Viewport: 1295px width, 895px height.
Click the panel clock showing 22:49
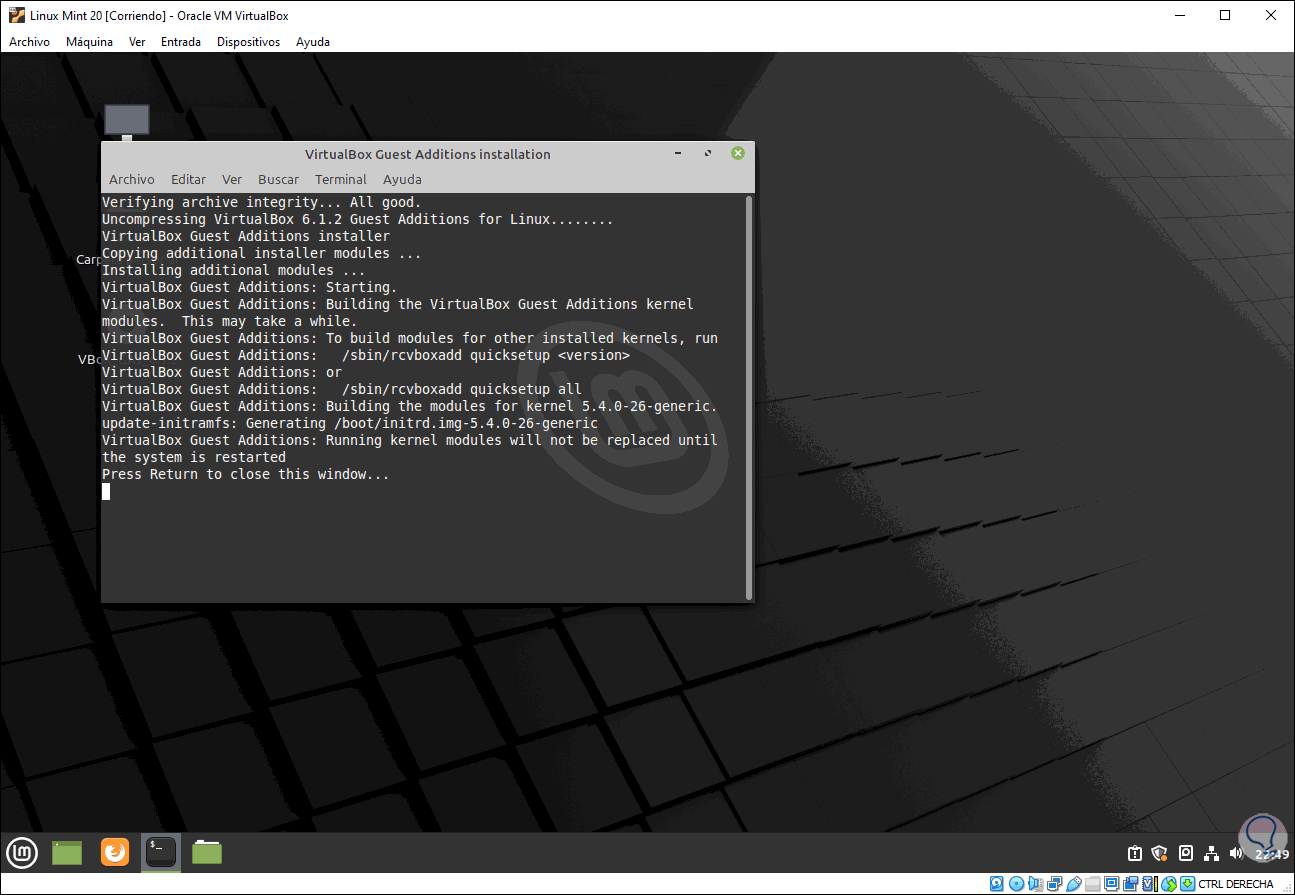(x=1271, y=854)
